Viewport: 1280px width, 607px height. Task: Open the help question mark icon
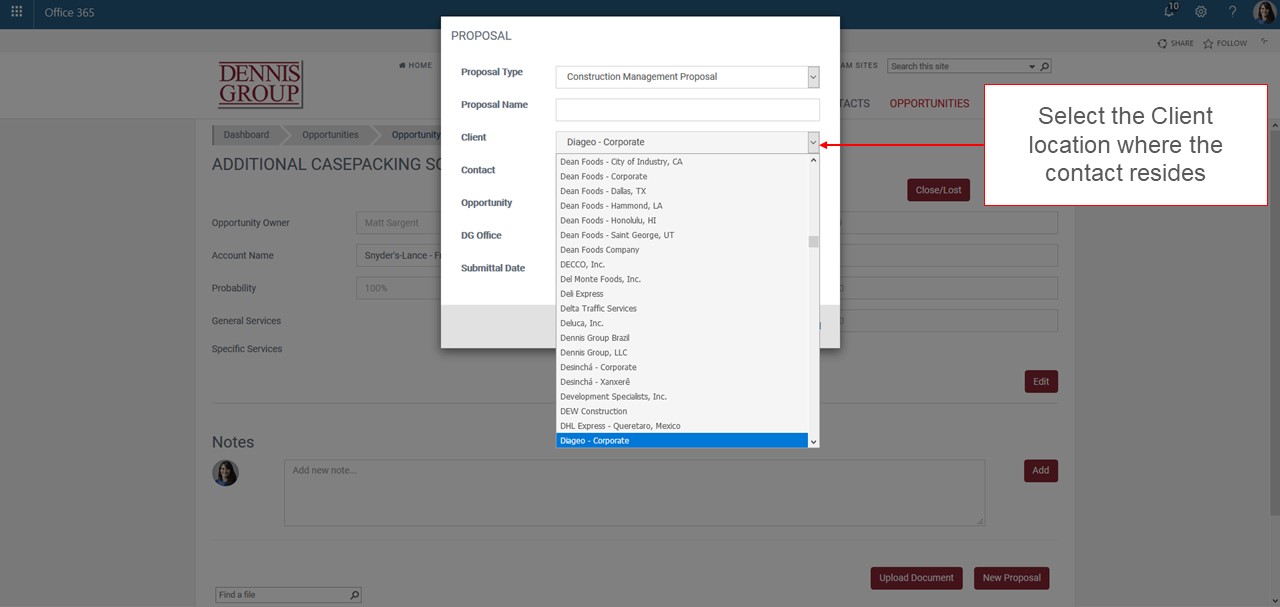pyautogui.click(x=1232, y=12)
